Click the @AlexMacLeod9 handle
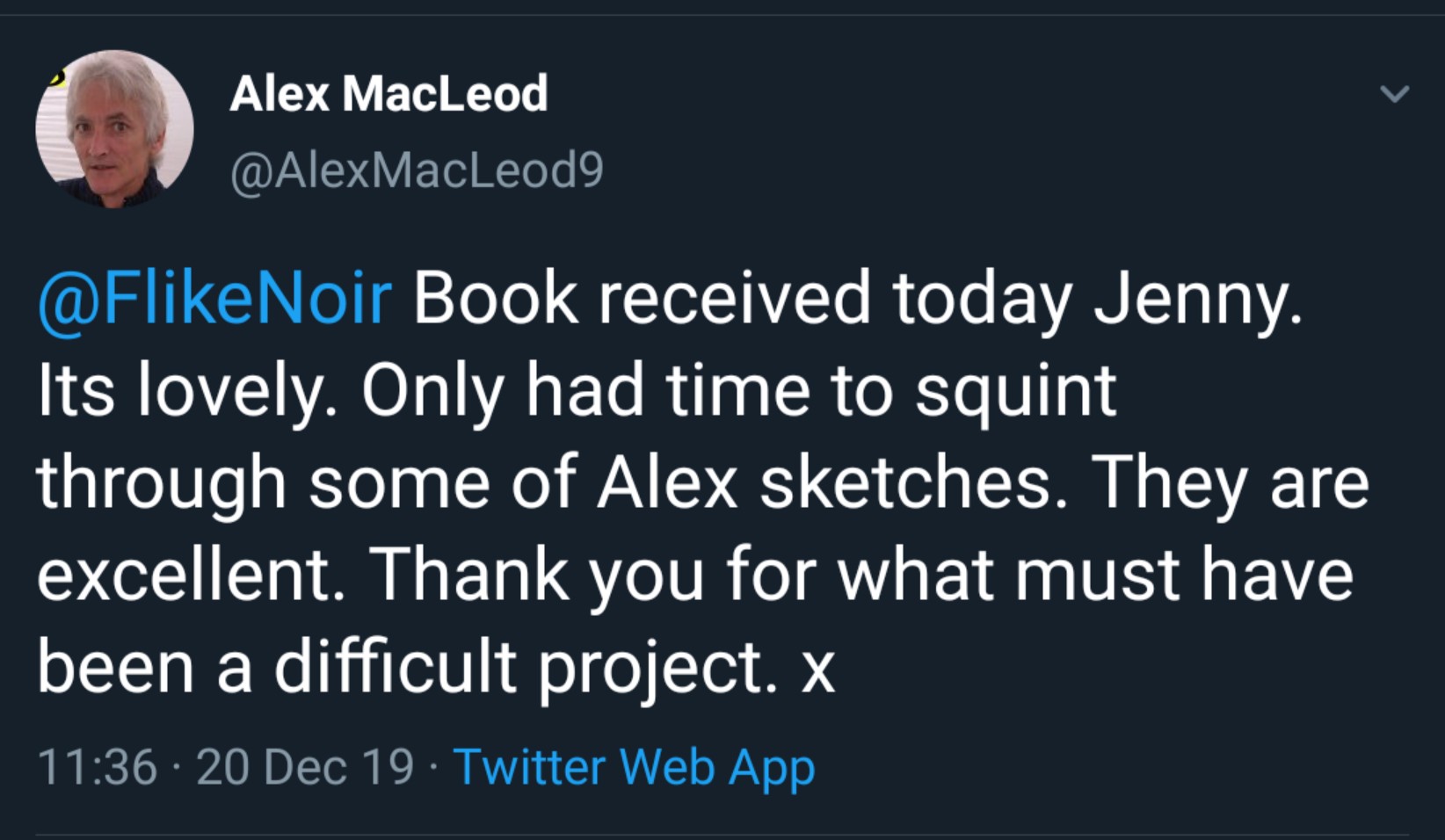The image size is (1445, 840). [417, 170]
